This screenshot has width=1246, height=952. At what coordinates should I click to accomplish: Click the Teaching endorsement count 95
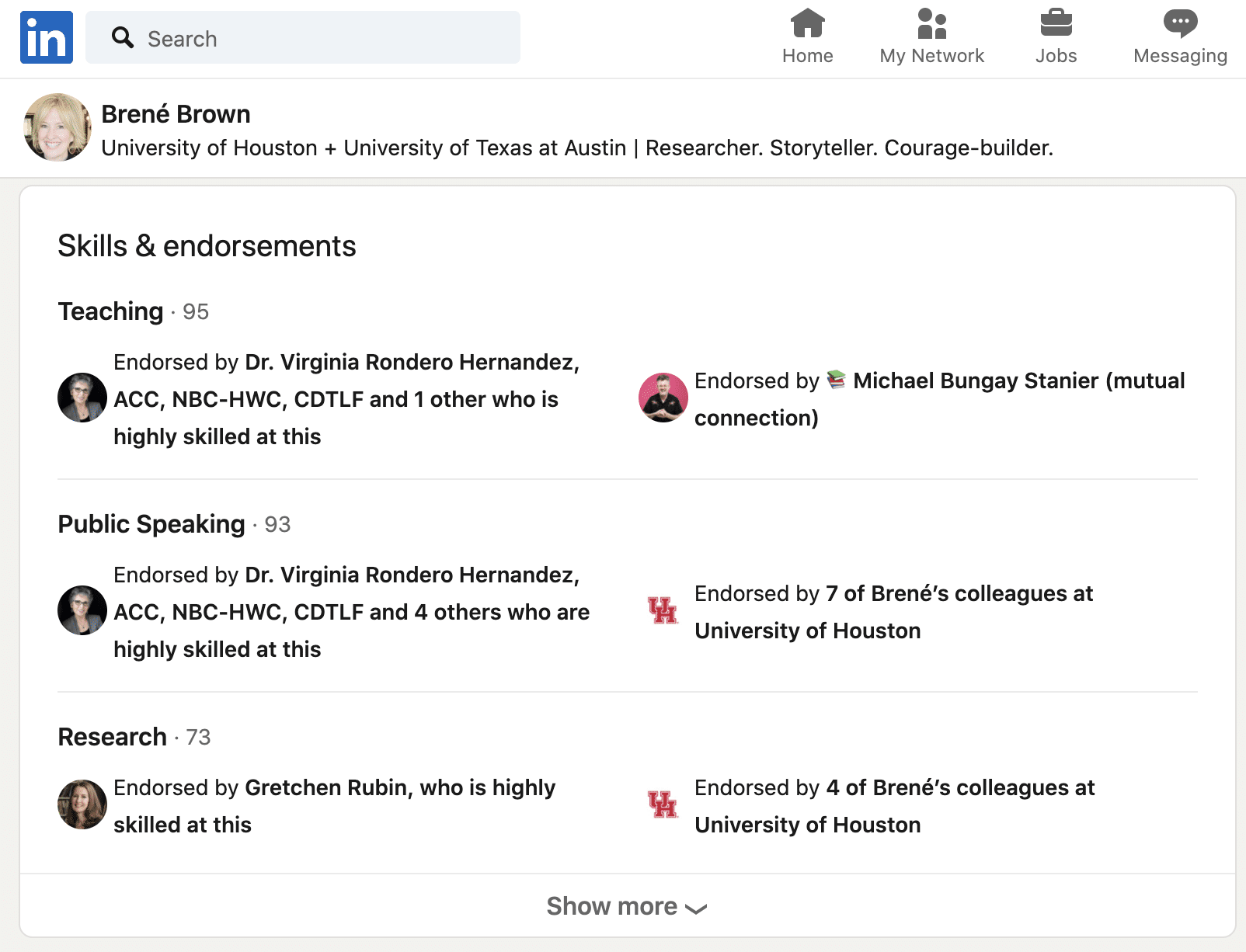point(196,312)
